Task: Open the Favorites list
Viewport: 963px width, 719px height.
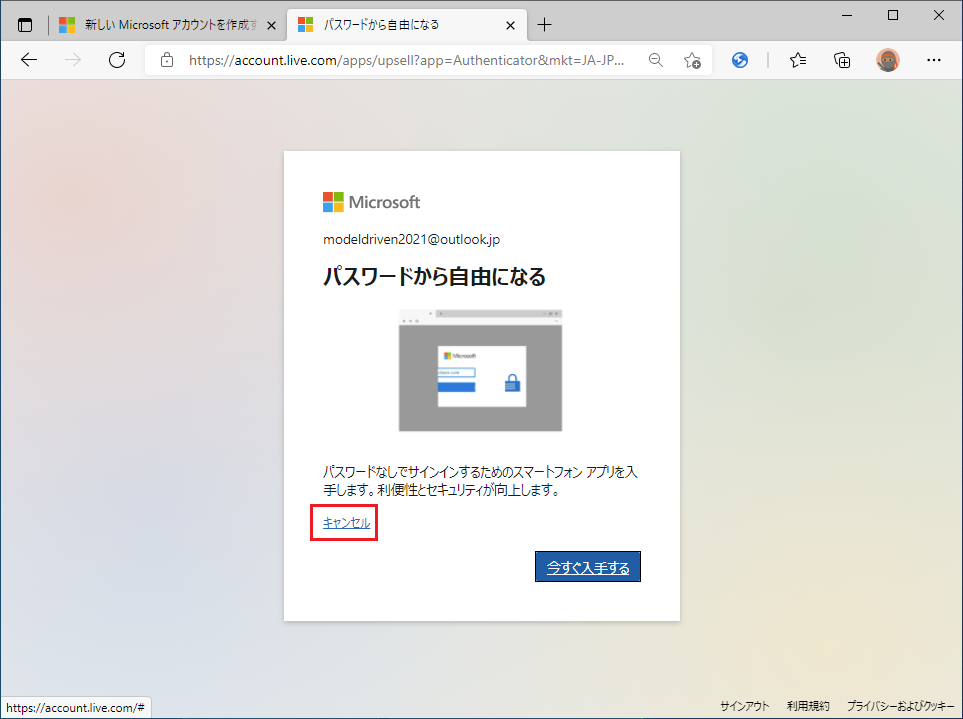Action: click(x=798, y=60)
